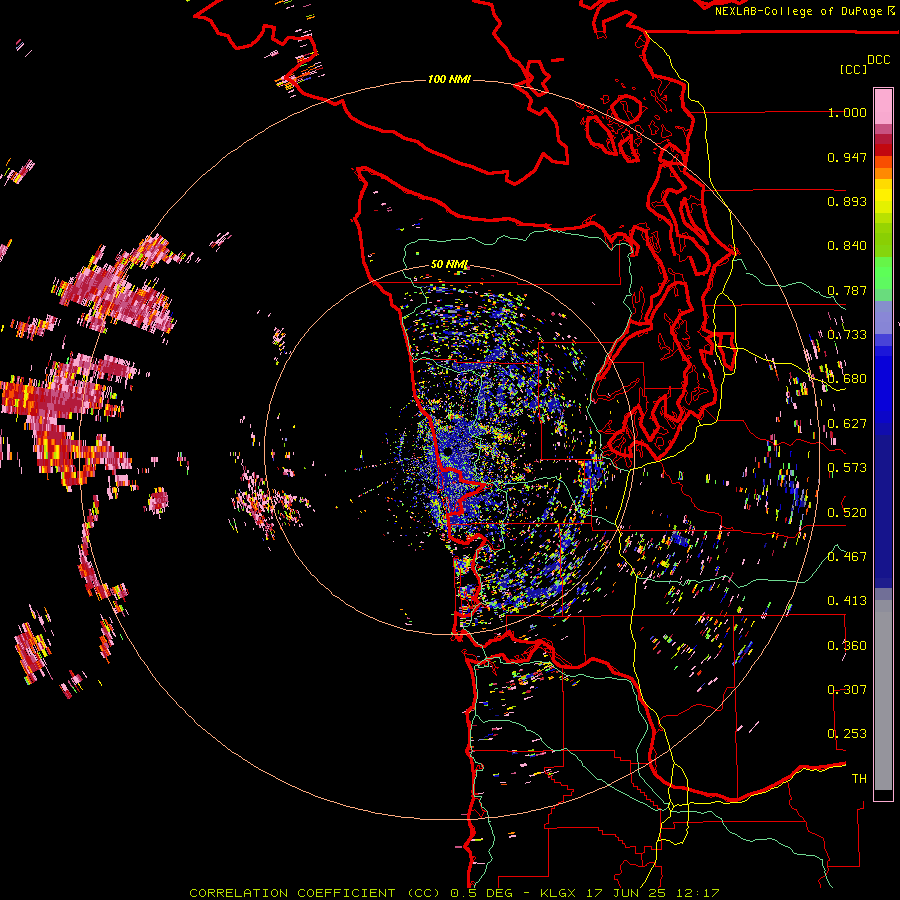Select the lavender color bar segment near 0.733
The height and width of the screenshot is (900, 900).
883,317
